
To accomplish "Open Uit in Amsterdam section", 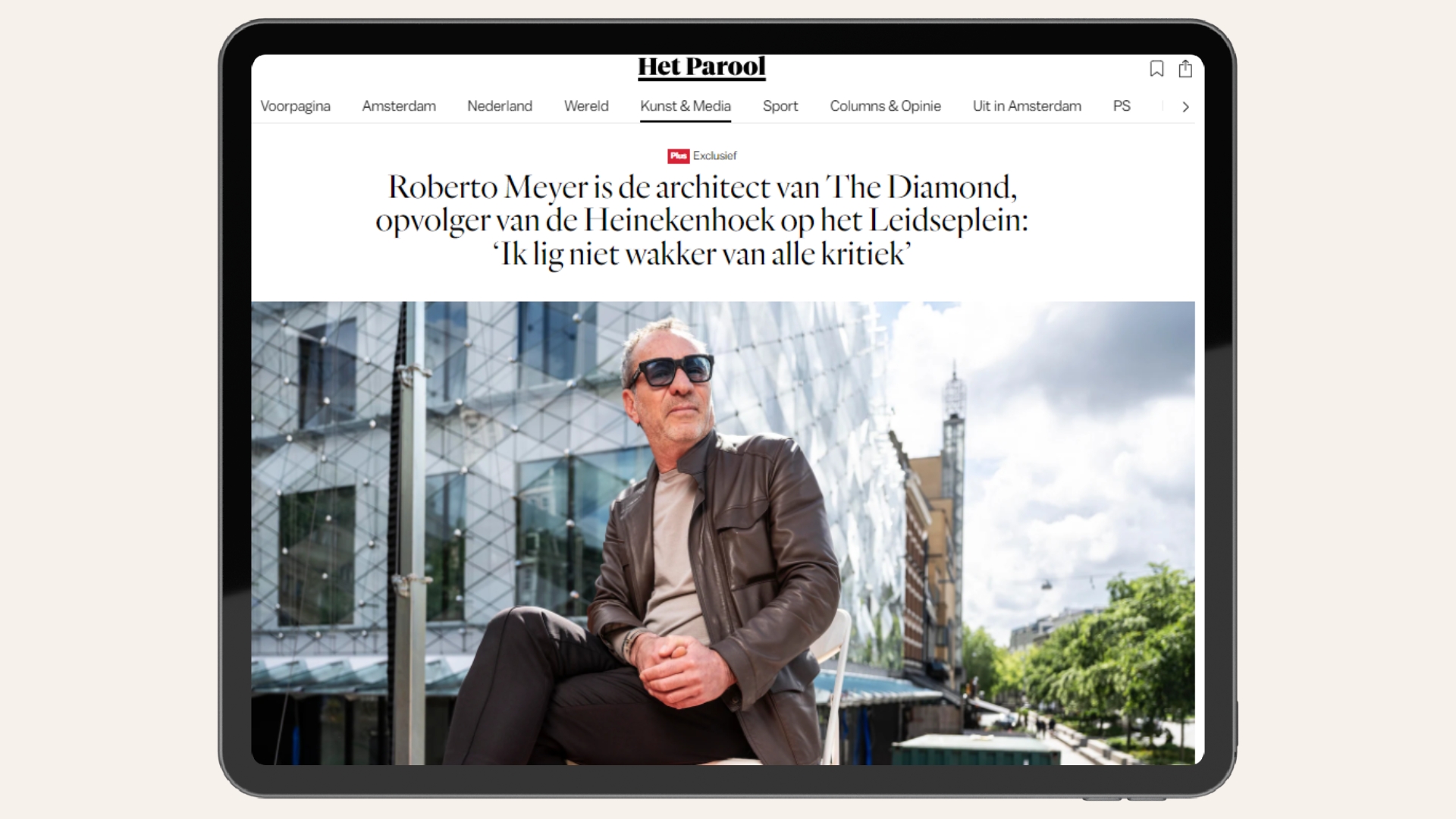I will (1027, 106).
